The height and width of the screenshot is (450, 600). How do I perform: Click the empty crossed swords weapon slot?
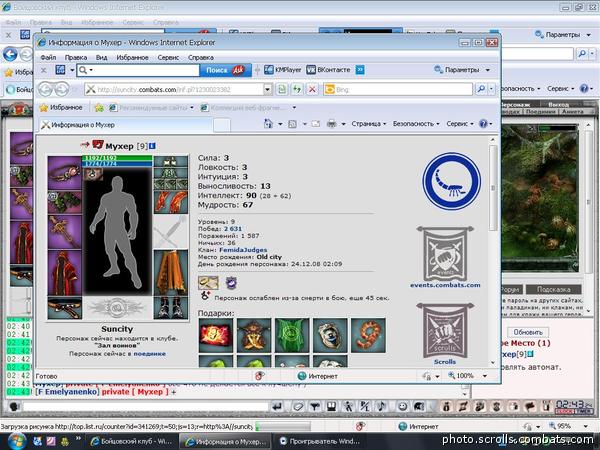point(171,232)
